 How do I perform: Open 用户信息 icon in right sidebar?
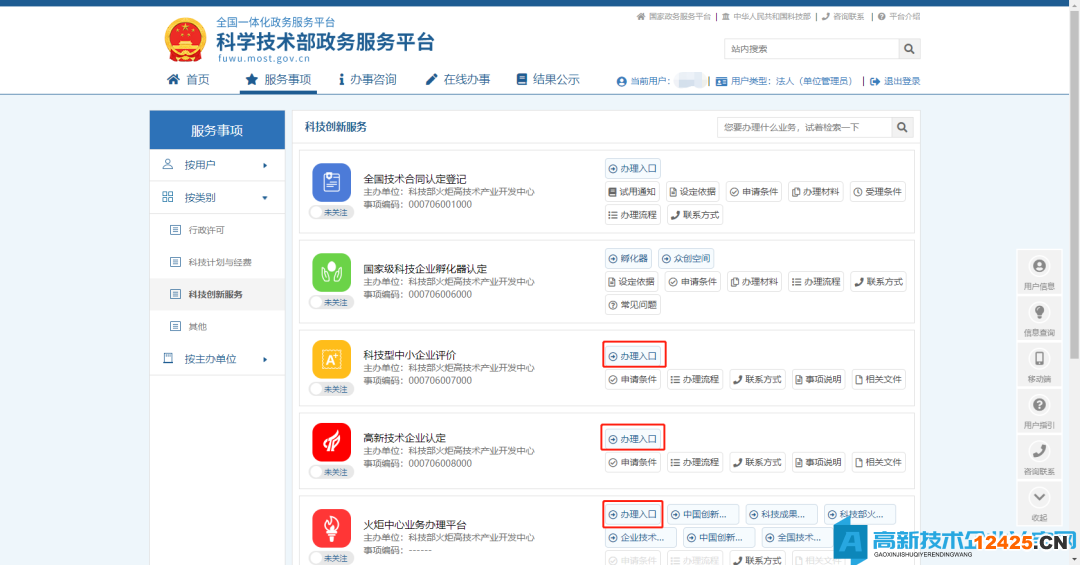pyautogui.click(x=1039, y=271)
